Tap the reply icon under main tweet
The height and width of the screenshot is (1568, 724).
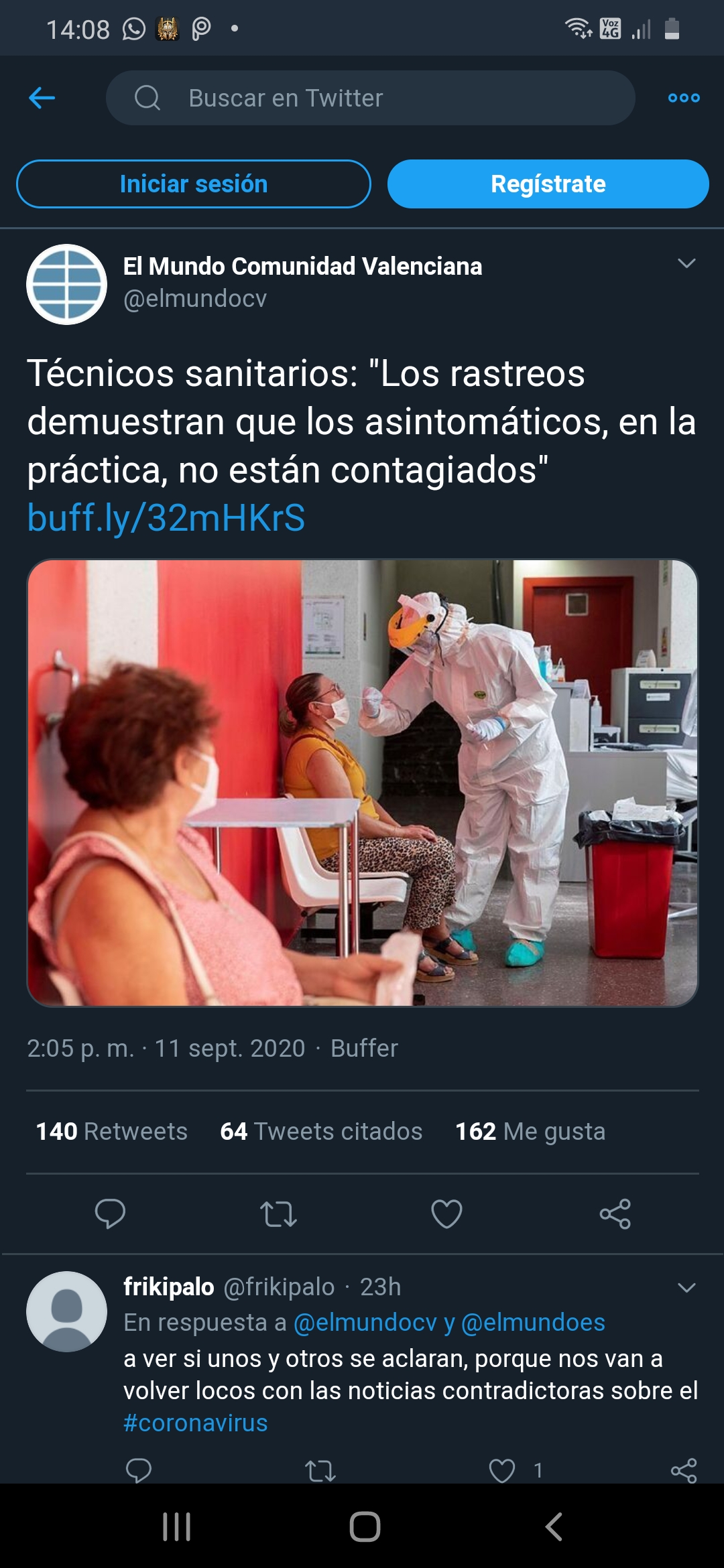tap(111, 1214)
